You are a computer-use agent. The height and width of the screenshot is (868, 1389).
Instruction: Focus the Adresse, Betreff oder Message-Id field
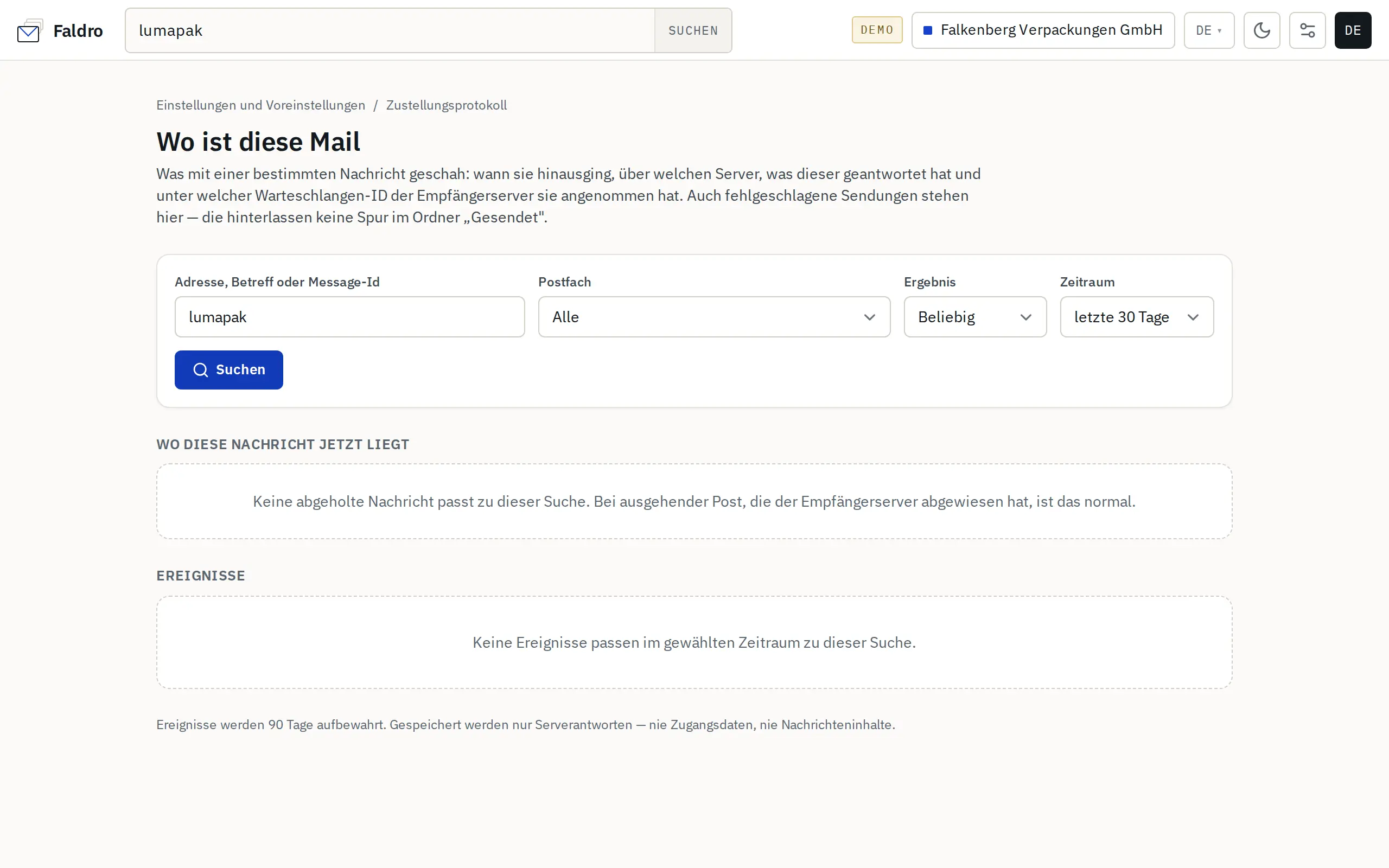[x=349, y=317]
